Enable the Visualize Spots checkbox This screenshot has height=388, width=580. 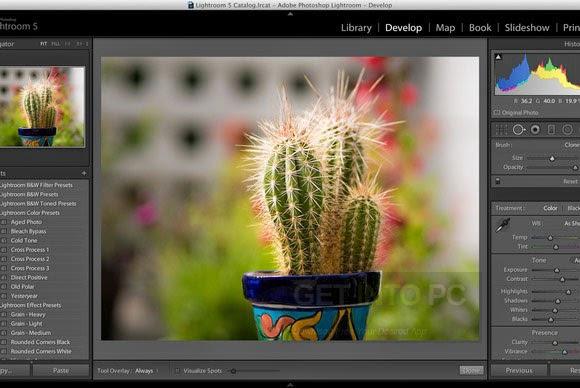[178, 371]
